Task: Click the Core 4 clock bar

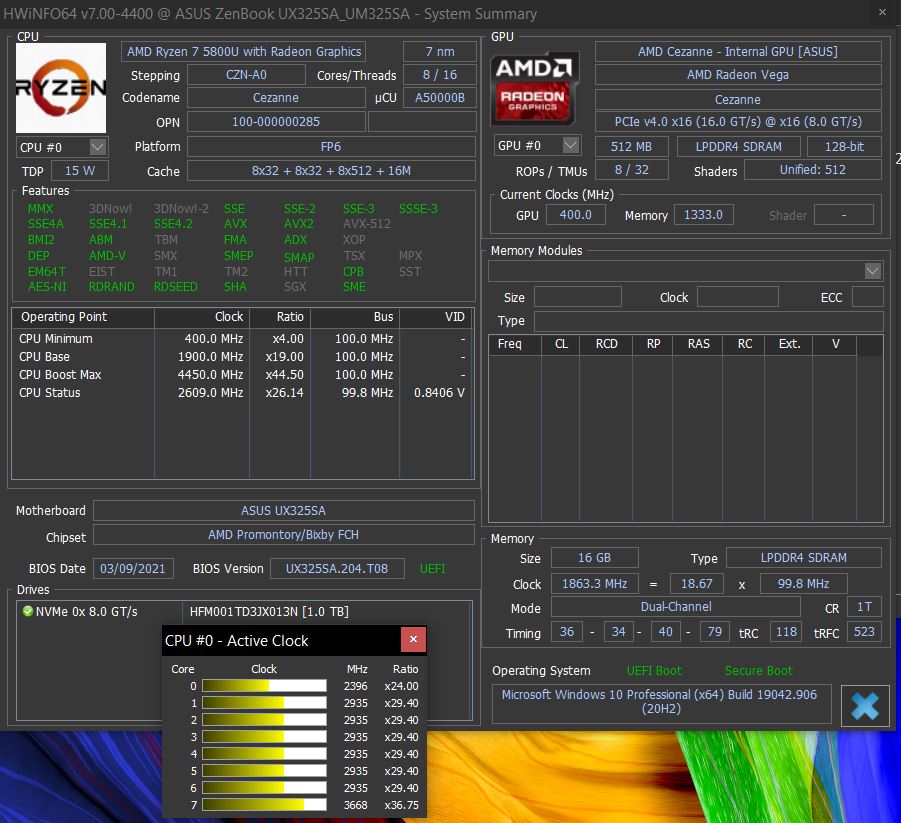Action: point(264,753)
